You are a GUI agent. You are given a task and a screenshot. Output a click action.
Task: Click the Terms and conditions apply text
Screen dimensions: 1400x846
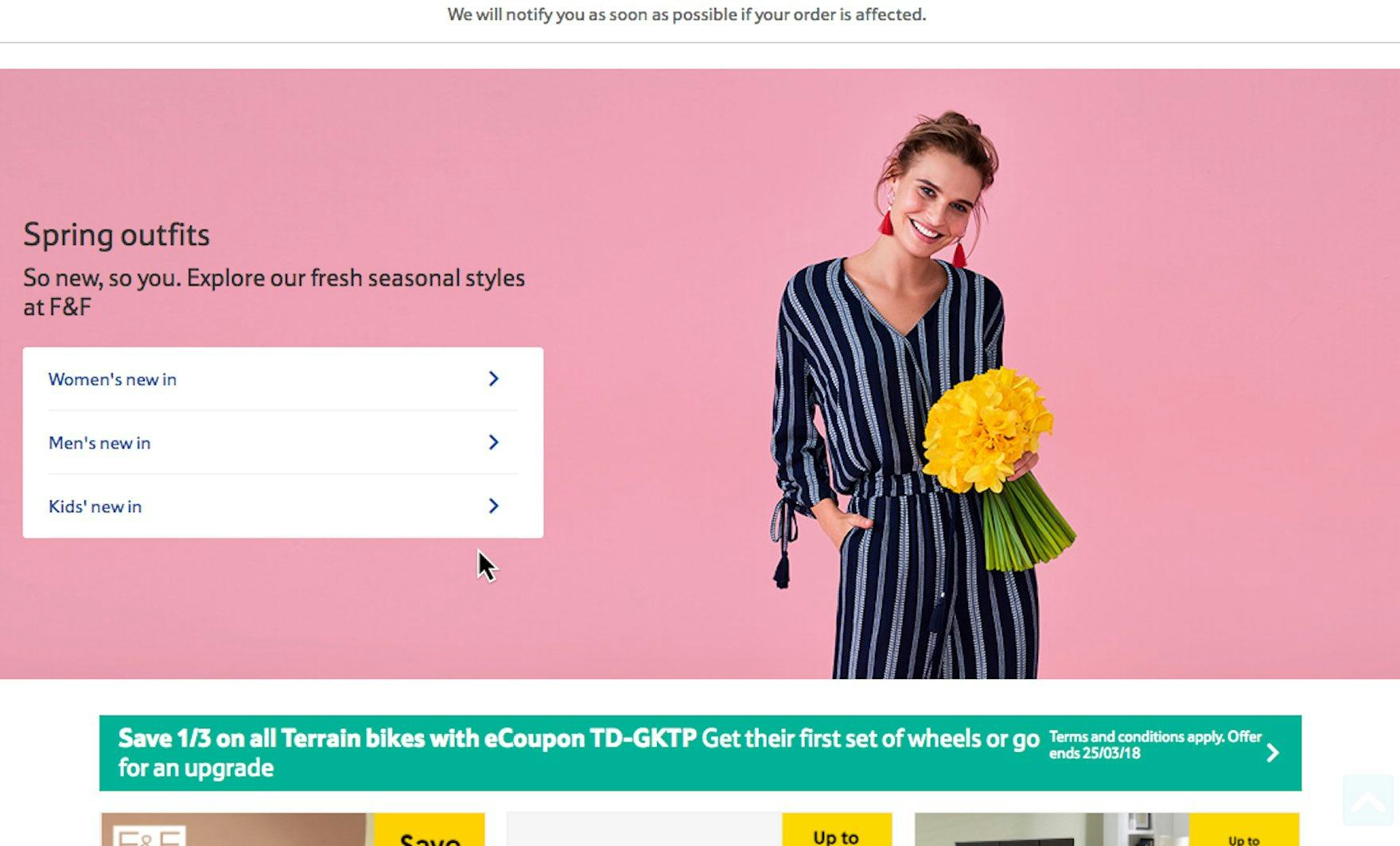[x=1155, y=745]
